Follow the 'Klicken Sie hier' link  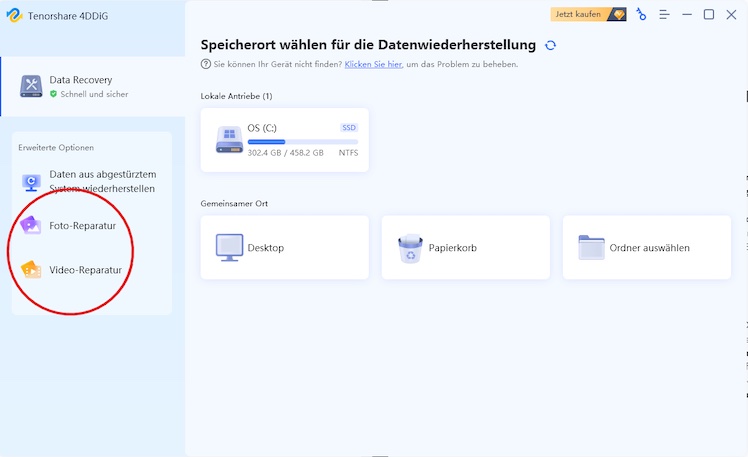(373, 64)
